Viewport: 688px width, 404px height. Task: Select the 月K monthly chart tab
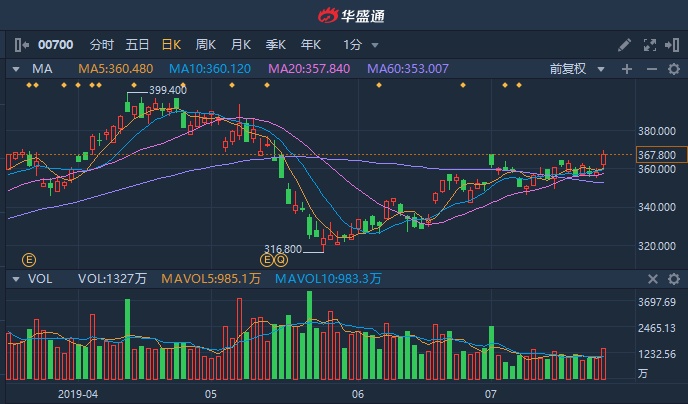[x=240, y=45]
